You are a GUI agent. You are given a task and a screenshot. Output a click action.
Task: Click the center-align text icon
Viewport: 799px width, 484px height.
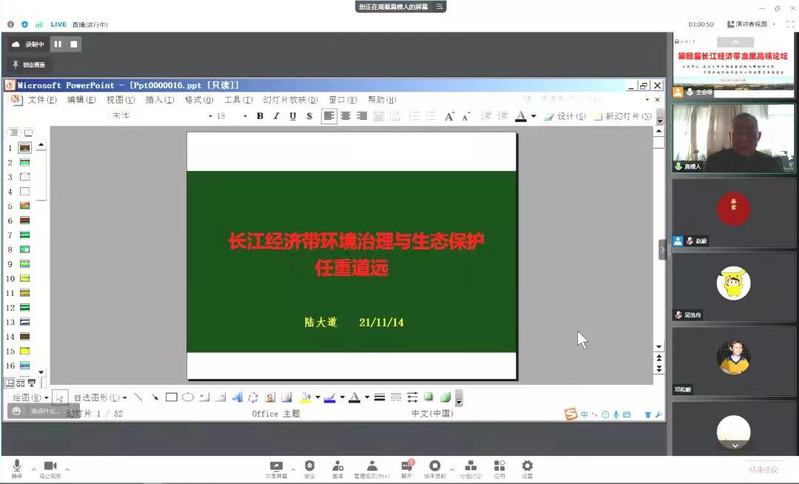pos(346,116)
